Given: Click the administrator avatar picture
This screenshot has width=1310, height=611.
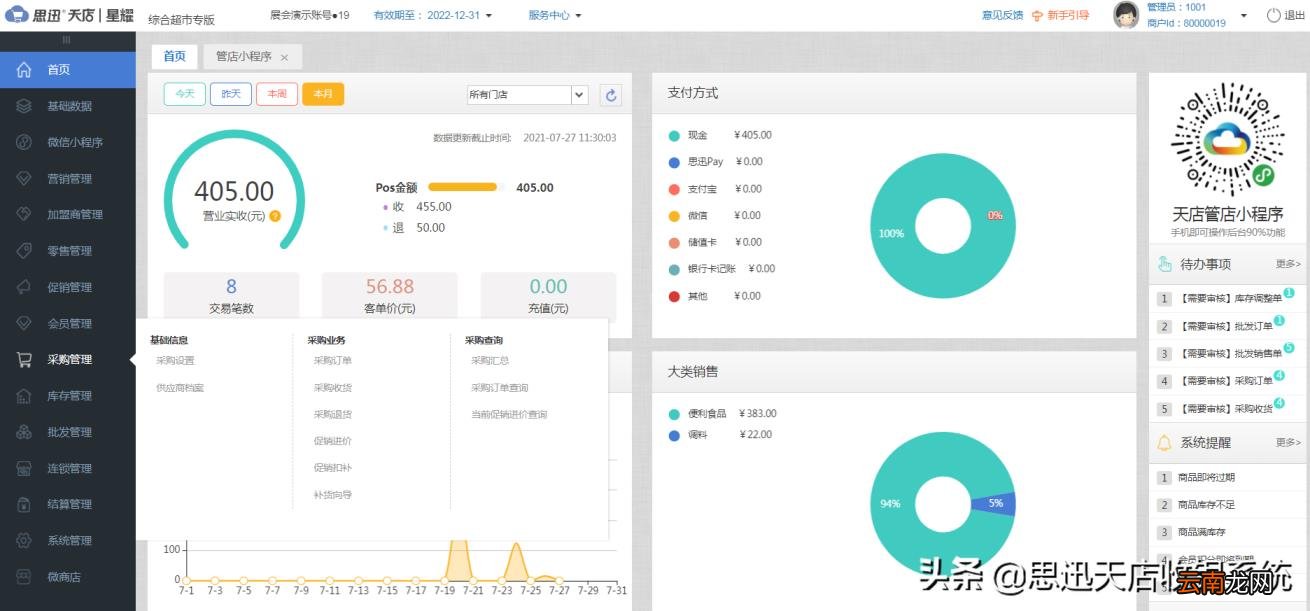Looking at the screenshot, I should pyautogui.click(x=1126, y=14).
